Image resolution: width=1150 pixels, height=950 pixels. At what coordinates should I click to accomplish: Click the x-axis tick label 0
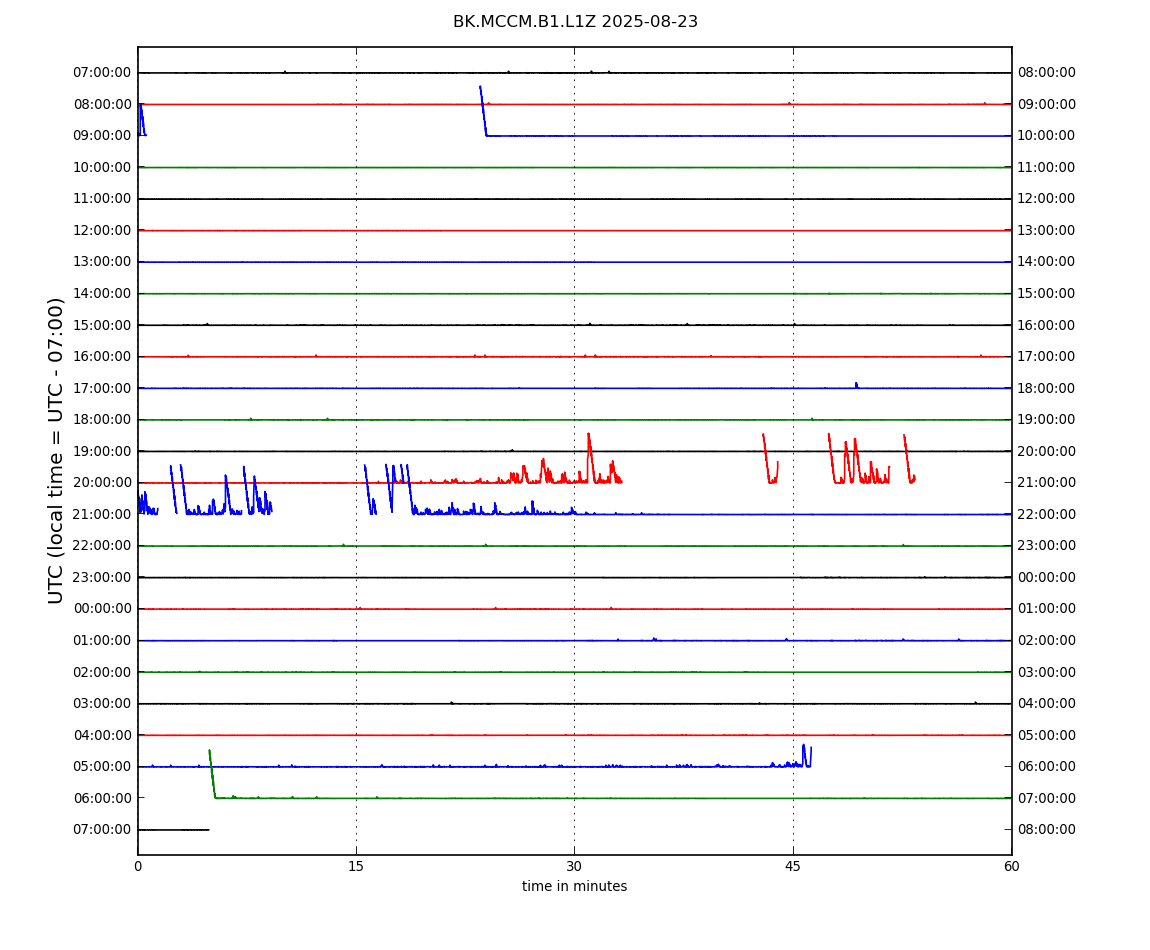click(x=138, y=866)
